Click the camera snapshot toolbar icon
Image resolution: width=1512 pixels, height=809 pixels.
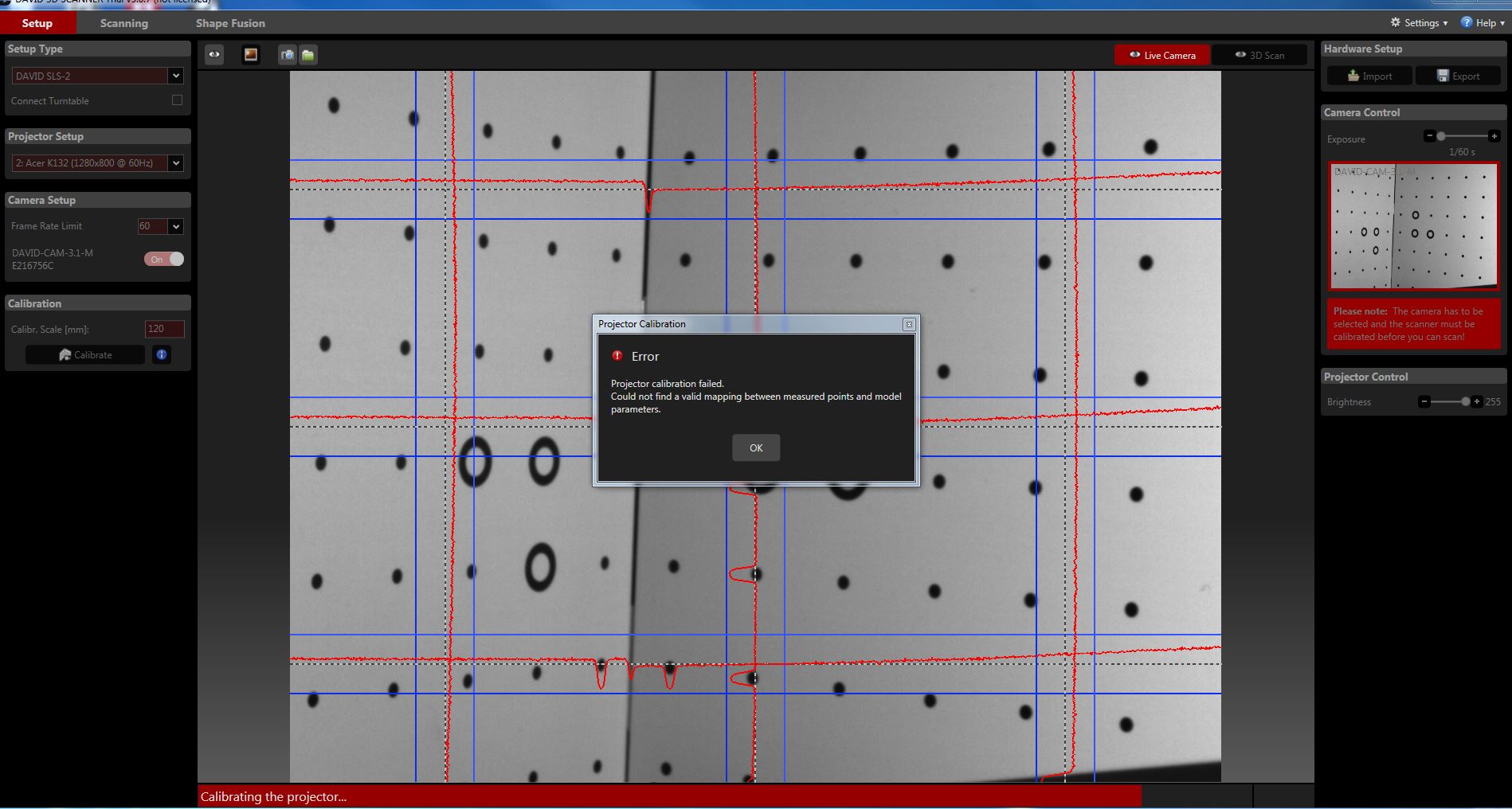pos(288,55)
